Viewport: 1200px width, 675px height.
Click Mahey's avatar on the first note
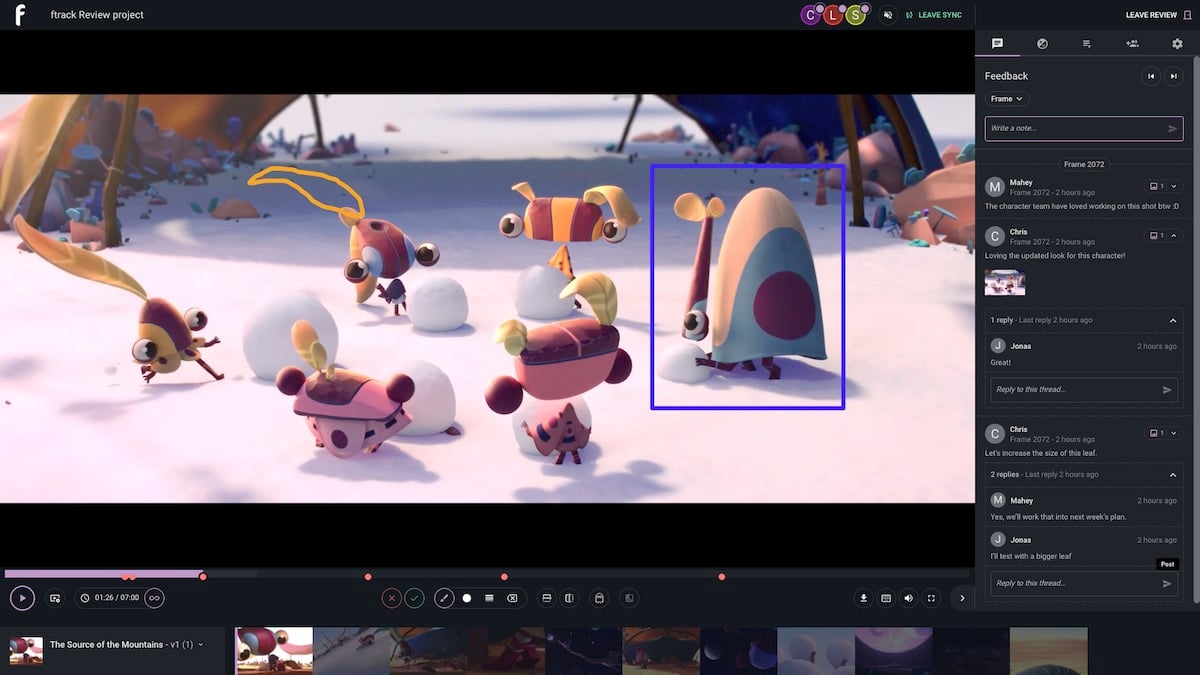point(995,187)
